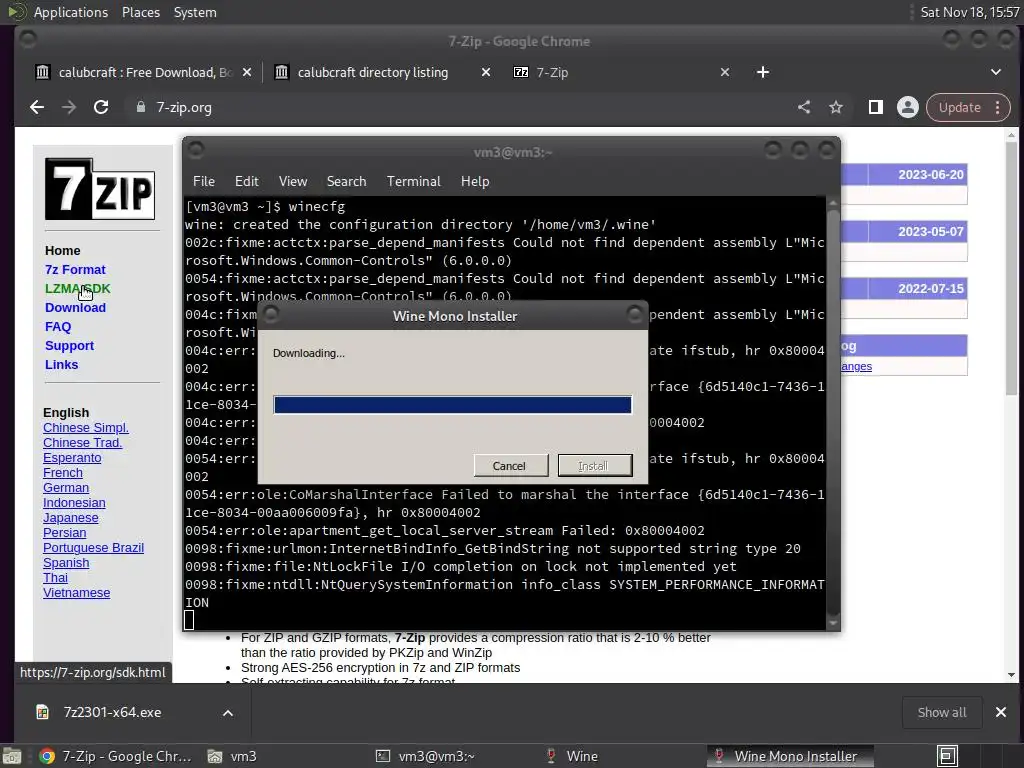Click the Wine Mono download progress bar
The height and width of the screenshot is (768, 1024).
[x=453, y=405]
